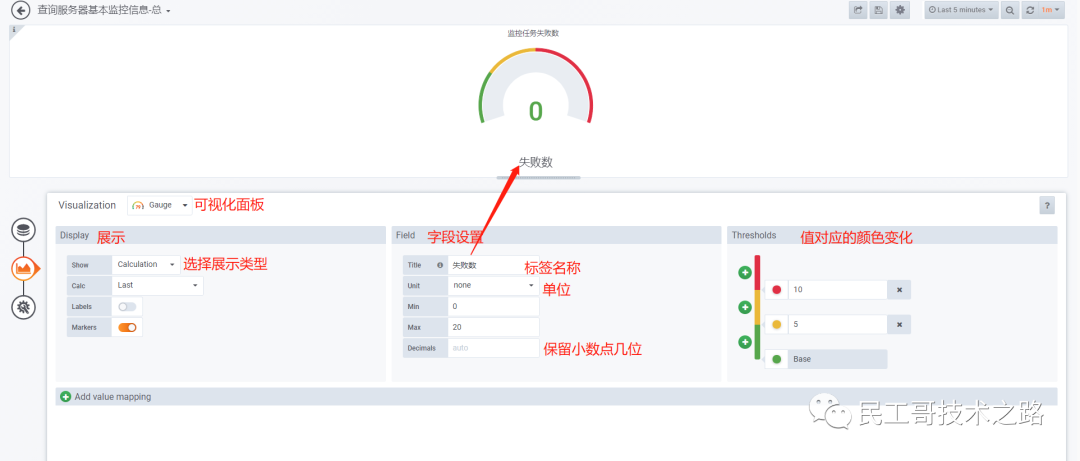Screen dimensions: 1080x461
Task: Click the share dashboard icon
Action: pos(858,10)
